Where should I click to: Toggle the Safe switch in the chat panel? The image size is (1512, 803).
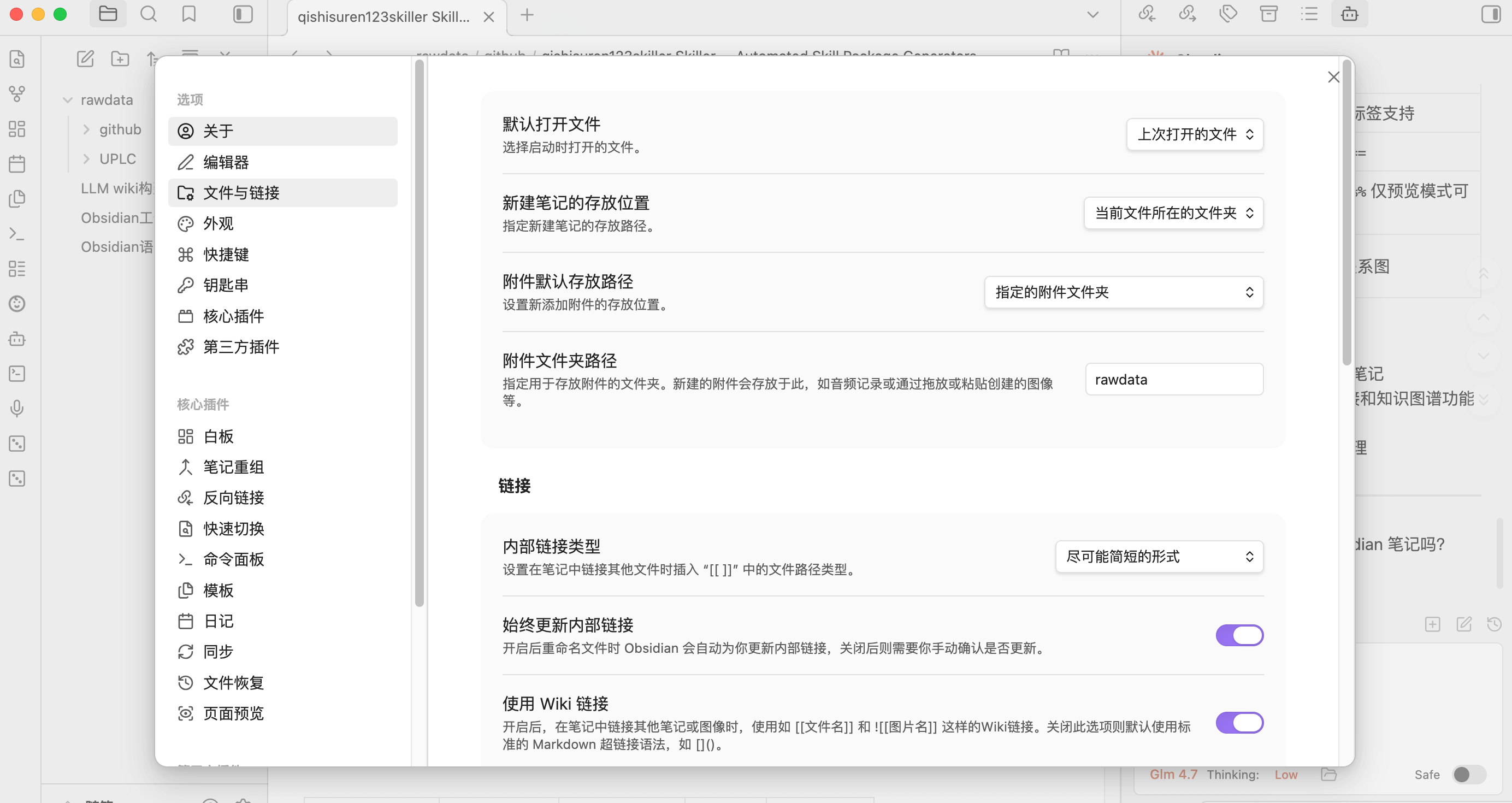click(1468, 775)
